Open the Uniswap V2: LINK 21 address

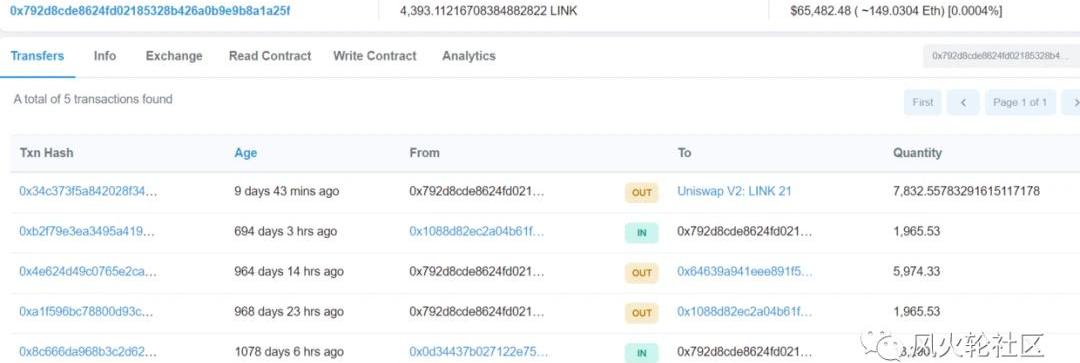click(734, 191)
